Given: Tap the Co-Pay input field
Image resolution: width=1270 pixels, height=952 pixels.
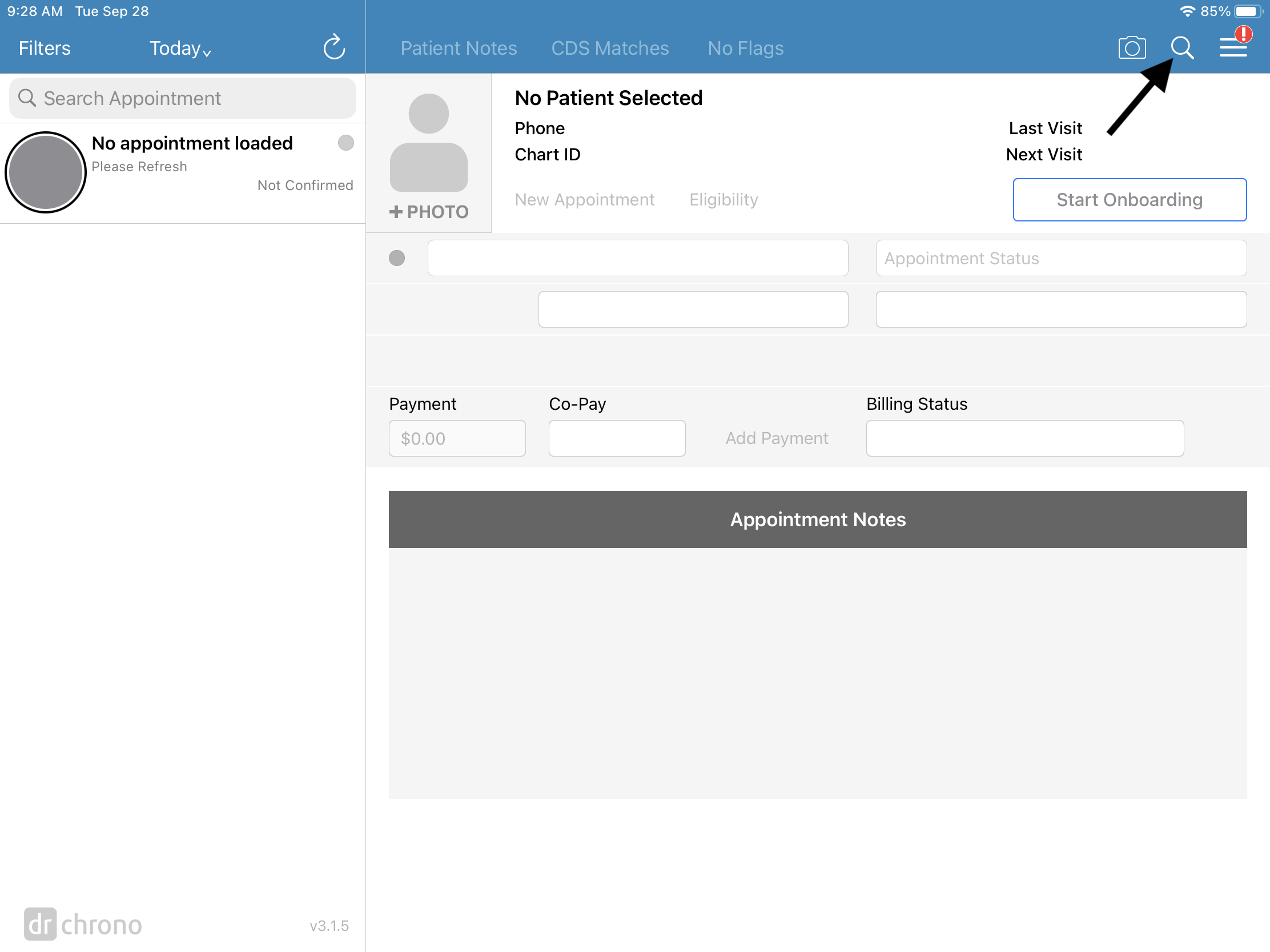Looking at the screenshot, I should [617, 438].
